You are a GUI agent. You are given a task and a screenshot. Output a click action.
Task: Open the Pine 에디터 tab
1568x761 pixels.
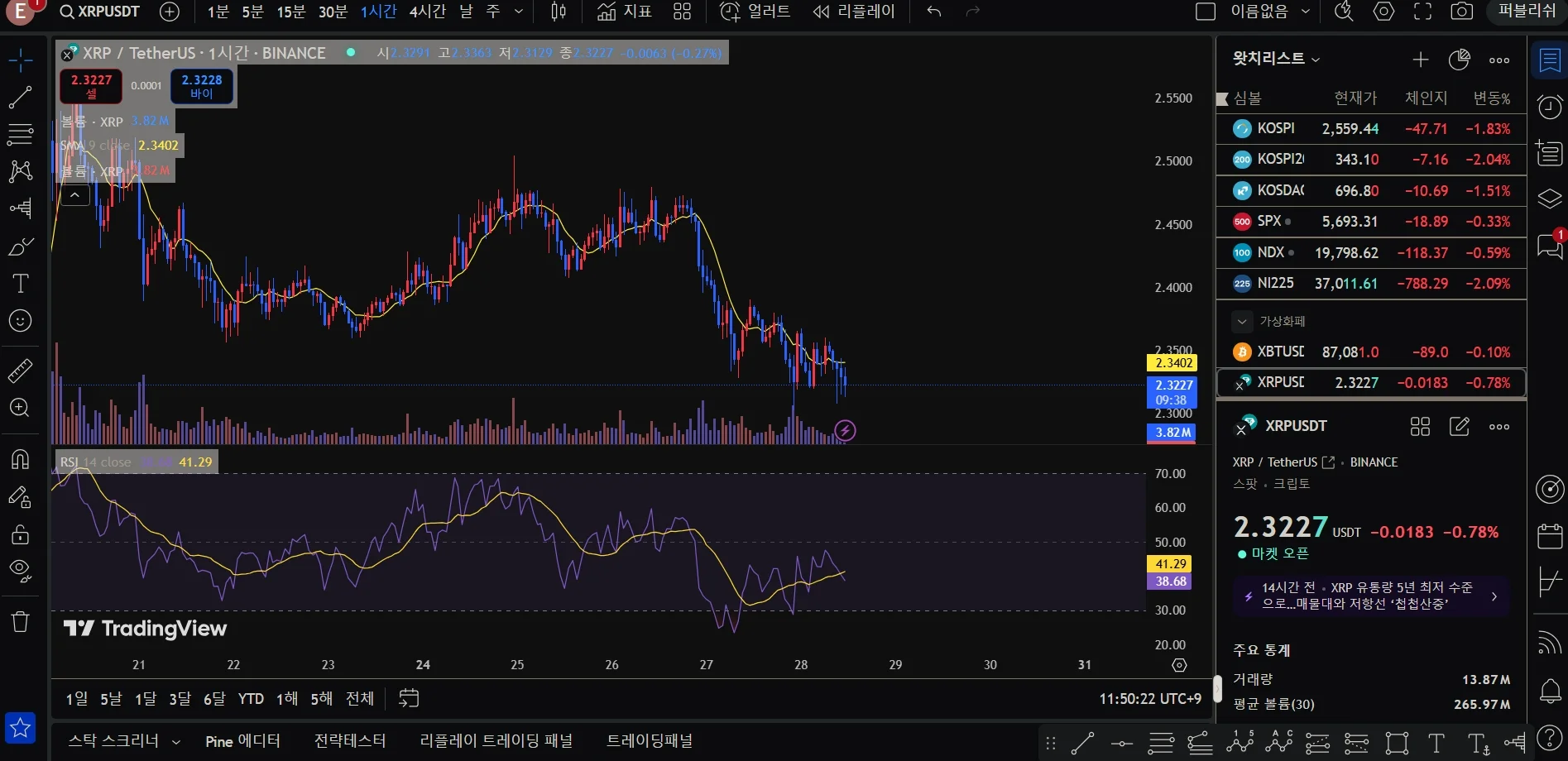click(242, 741)
